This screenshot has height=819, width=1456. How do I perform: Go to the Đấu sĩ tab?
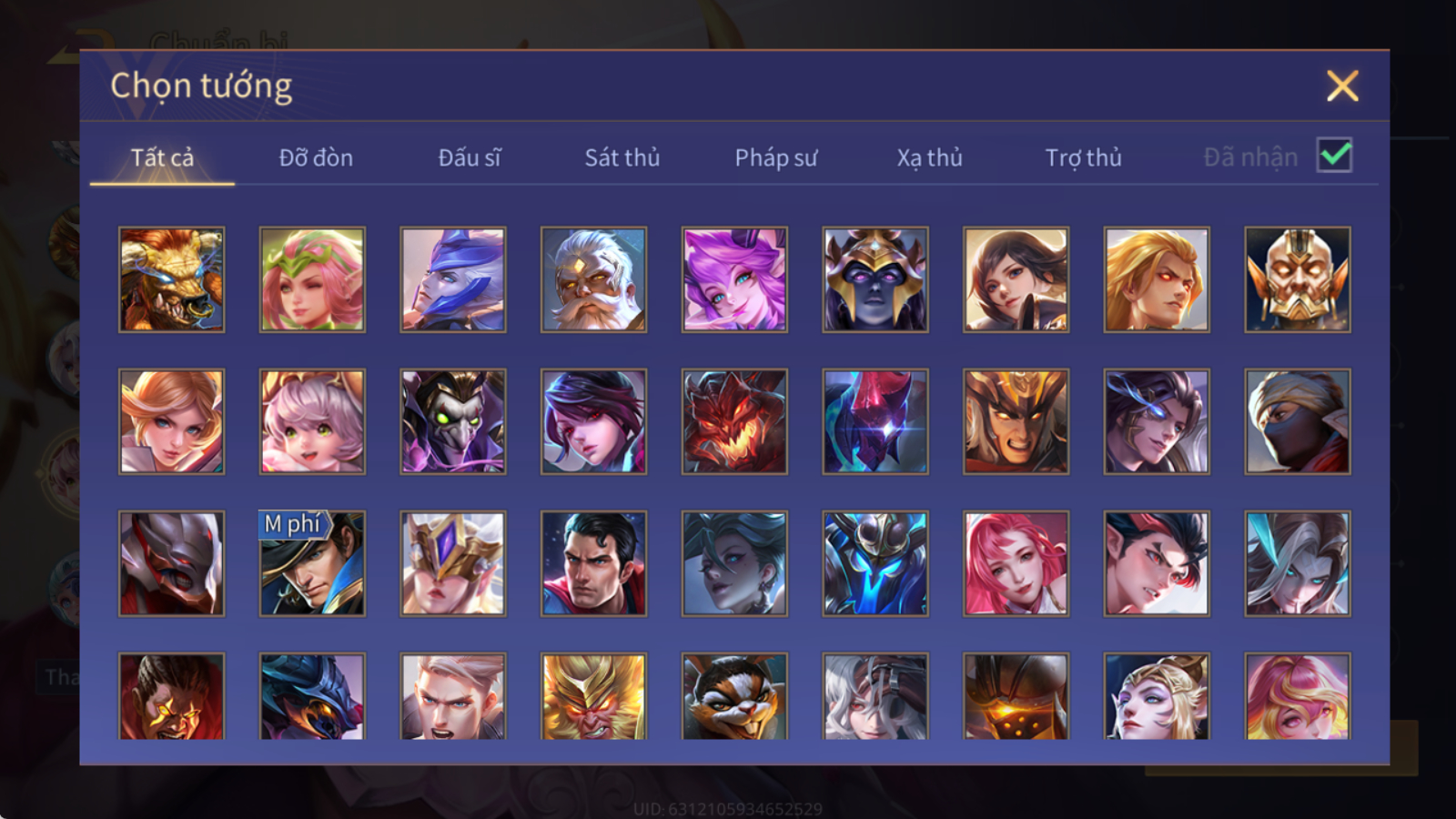[x=470, y=157]
